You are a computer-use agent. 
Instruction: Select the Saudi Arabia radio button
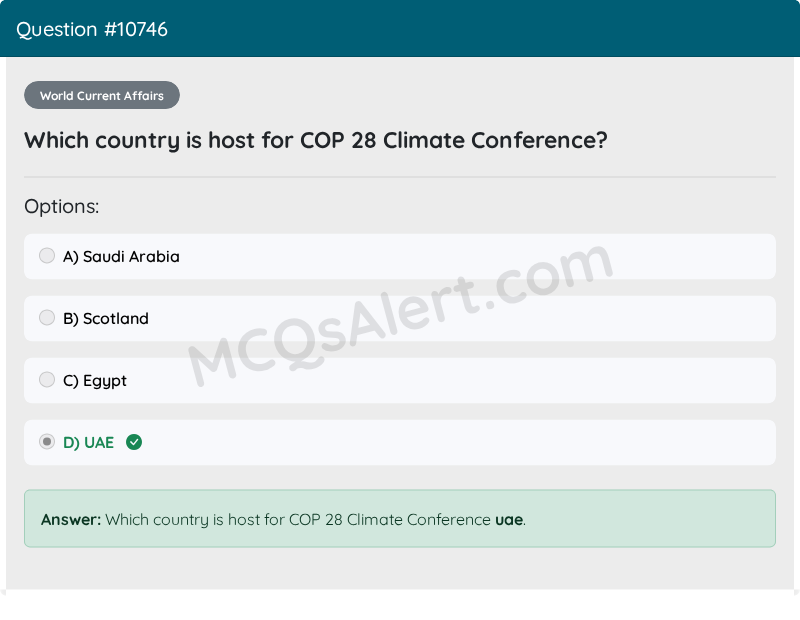pos(47,256)
